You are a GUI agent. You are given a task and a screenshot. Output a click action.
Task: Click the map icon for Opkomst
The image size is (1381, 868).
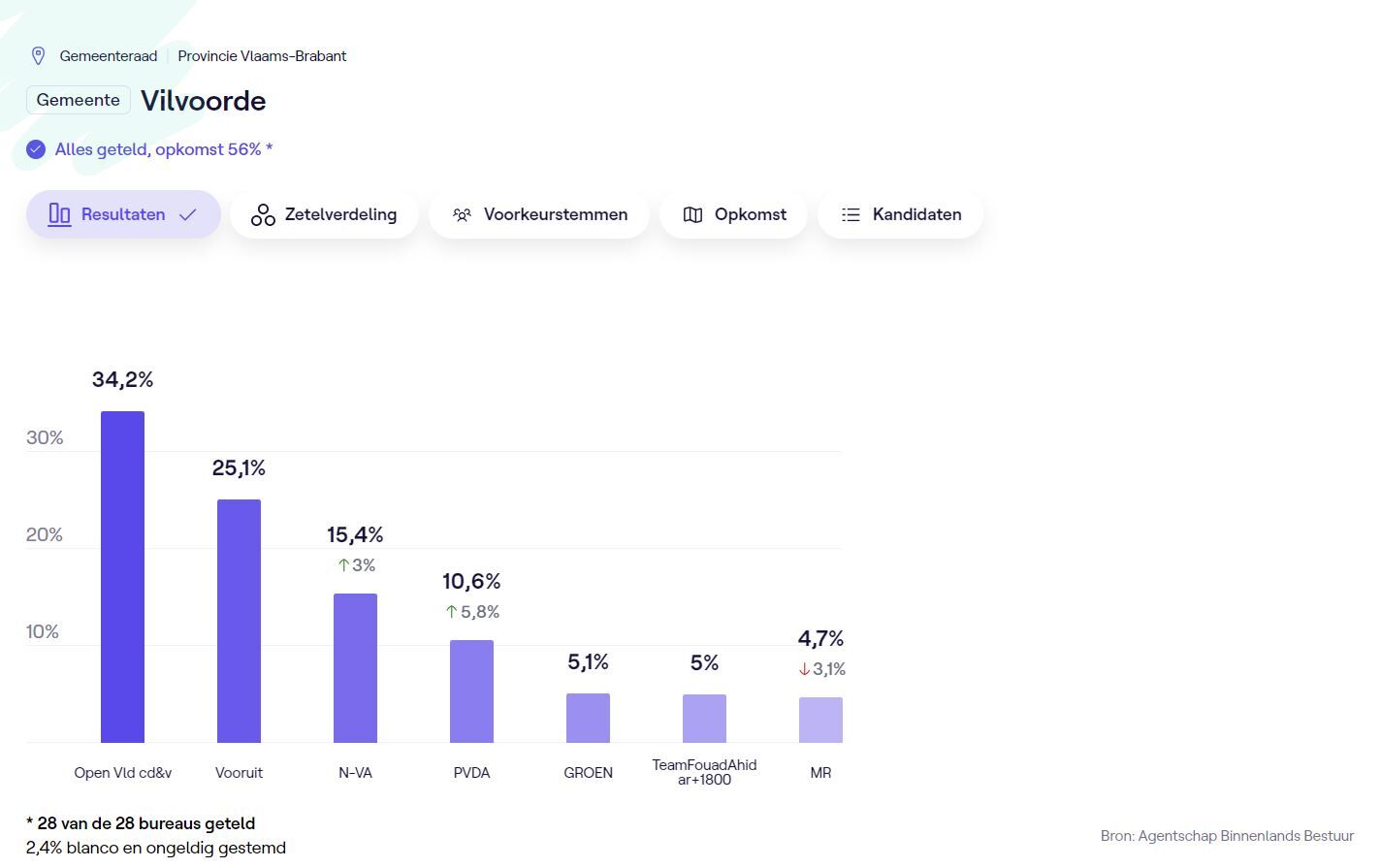pyautogui.click(x=692, y=214)
